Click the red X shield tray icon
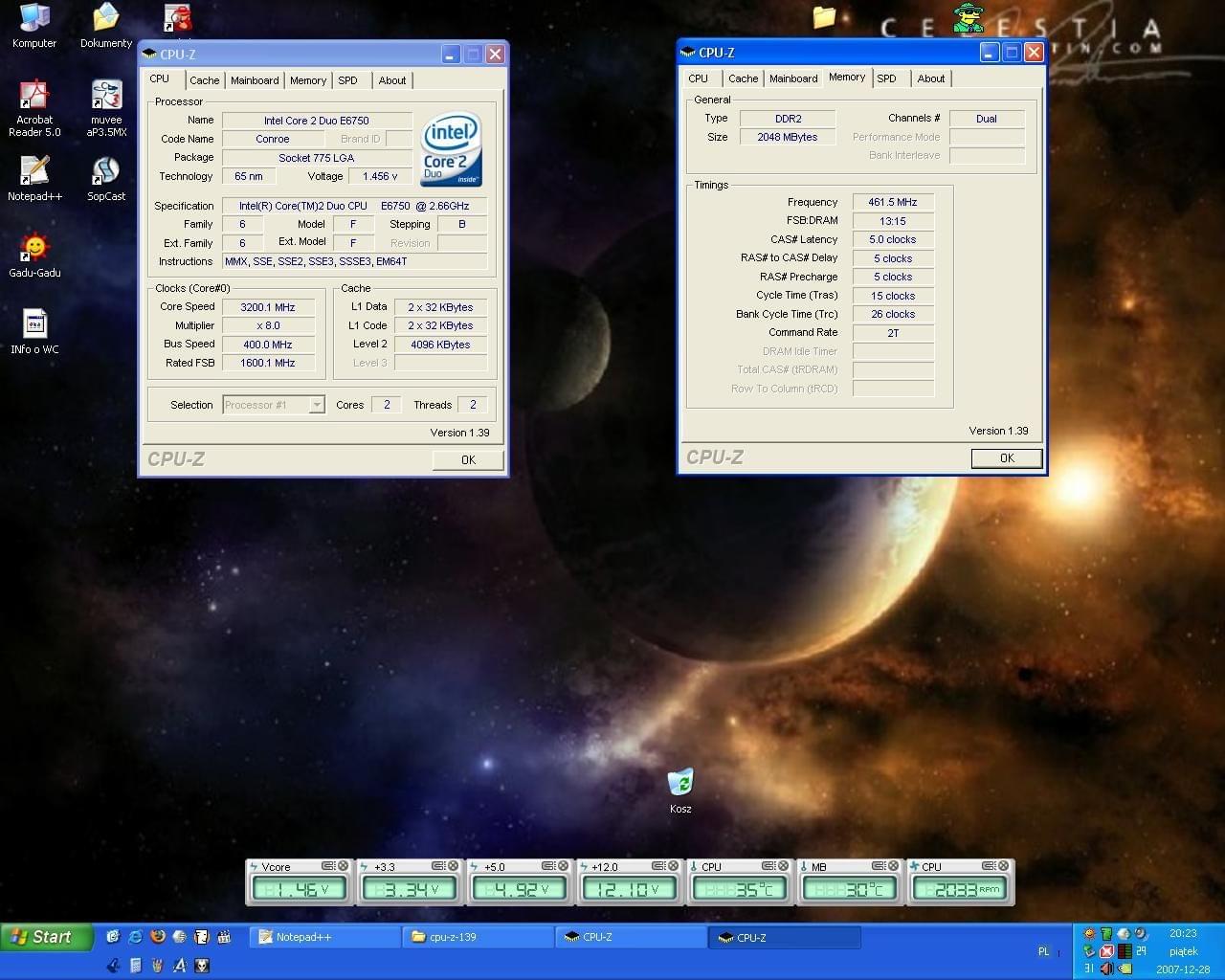Image resolution: width=1225 pixels, height=980 pixels. [1106, 951]
